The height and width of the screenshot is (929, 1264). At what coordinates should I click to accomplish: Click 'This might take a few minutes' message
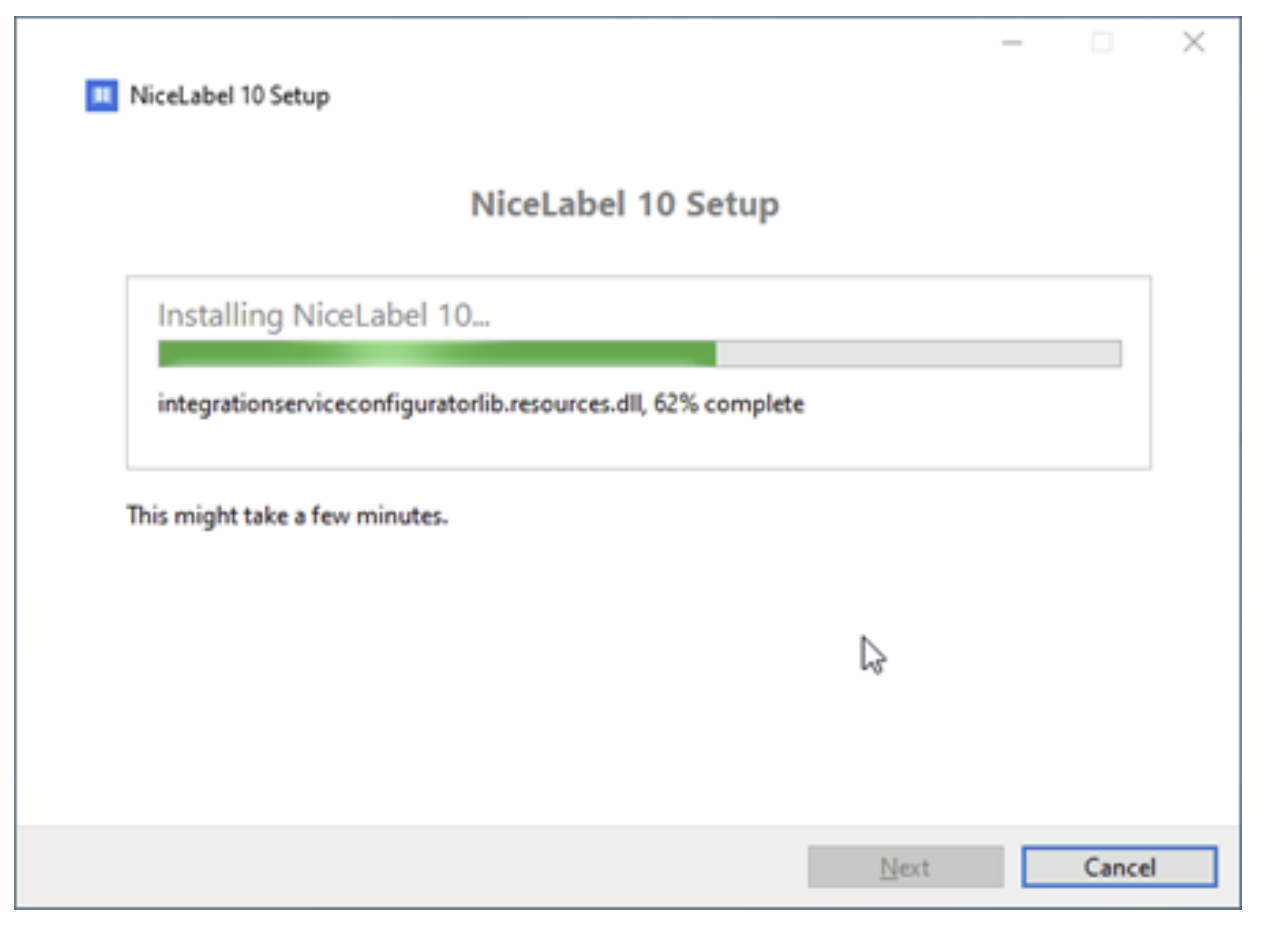287,517
